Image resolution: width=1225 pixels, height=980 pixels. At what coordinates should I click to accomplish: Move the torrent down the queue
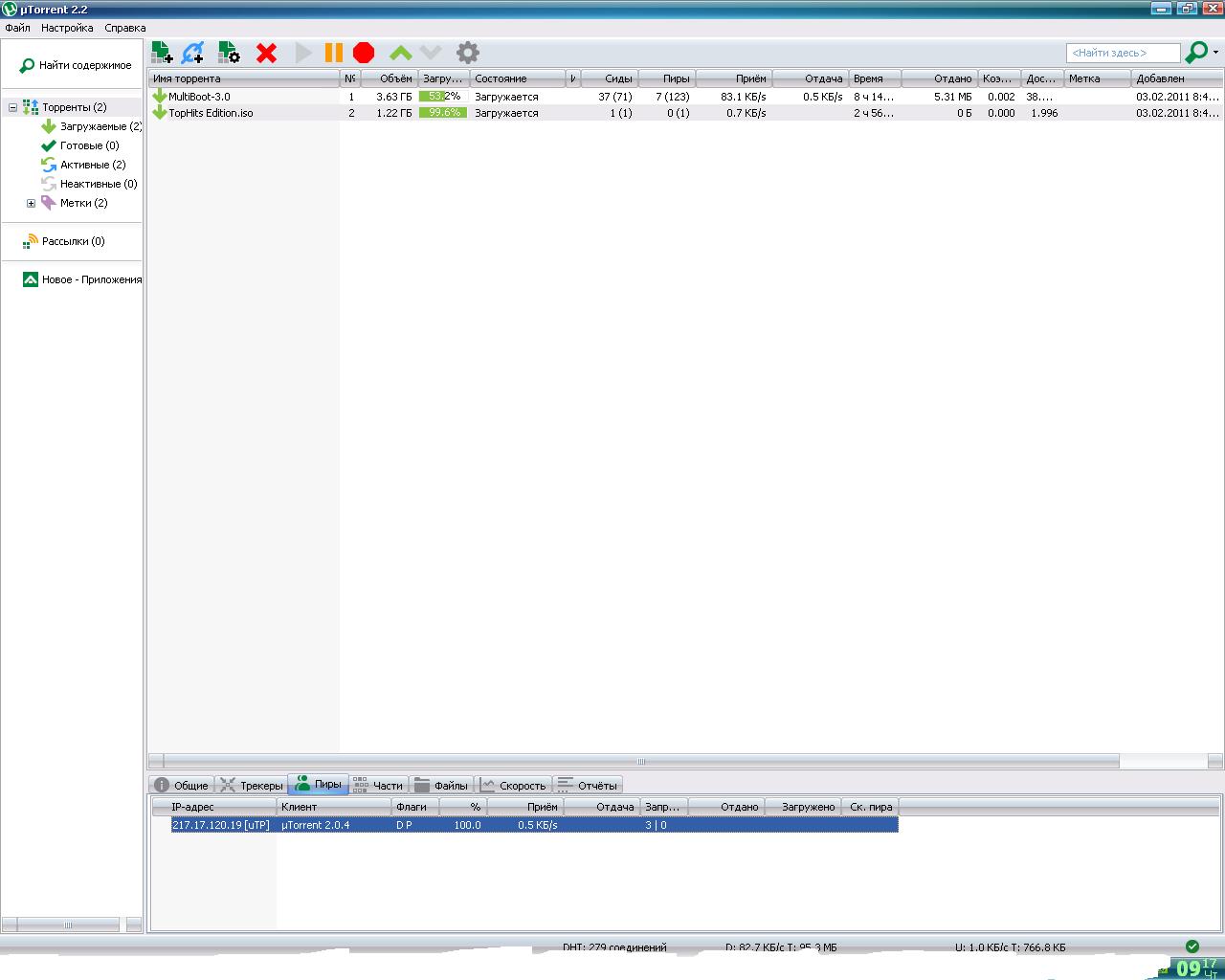pos(431,53)
